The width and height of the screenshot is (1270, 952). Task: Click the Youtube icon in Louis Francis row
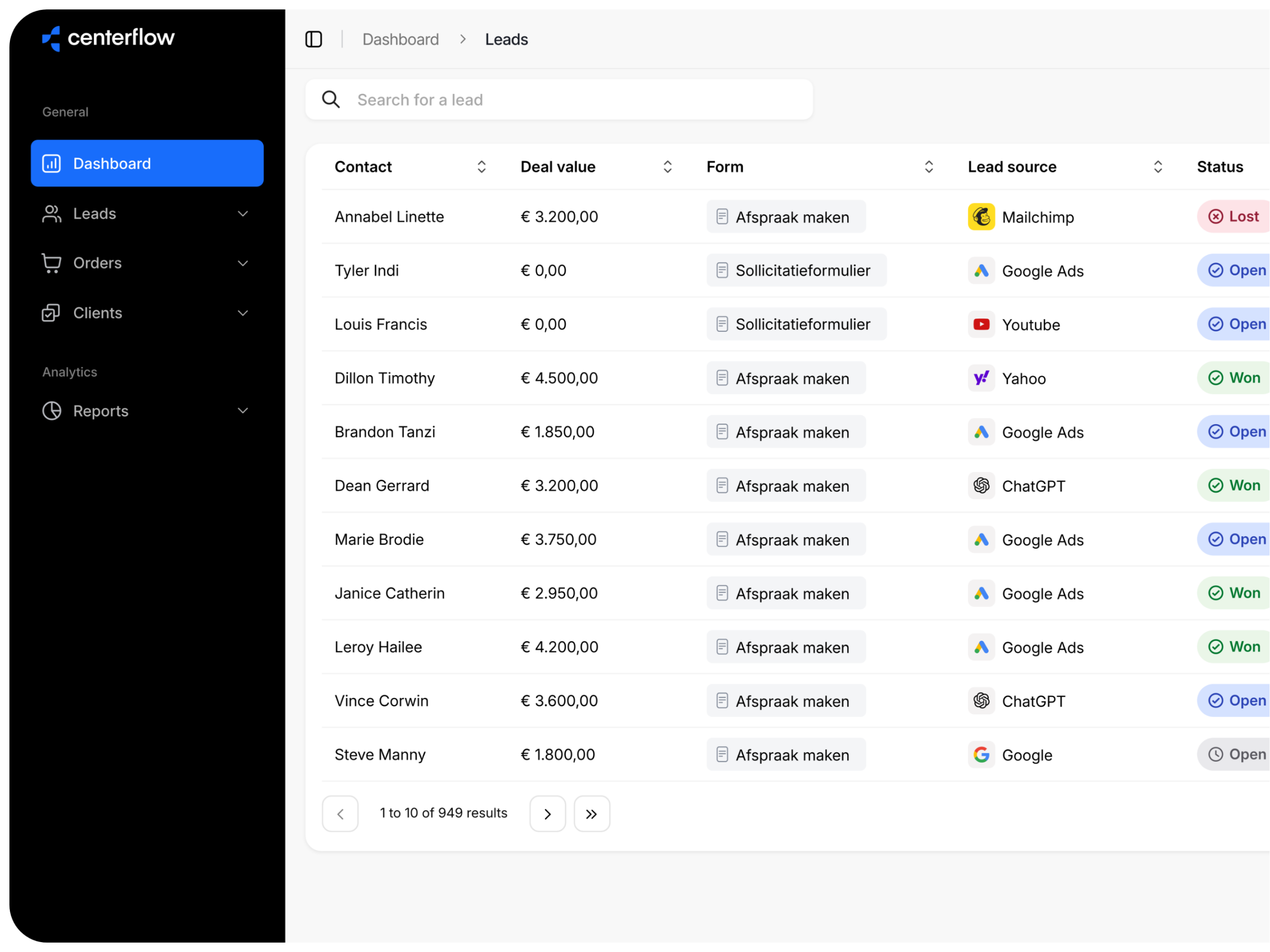(x=981, y=324)
